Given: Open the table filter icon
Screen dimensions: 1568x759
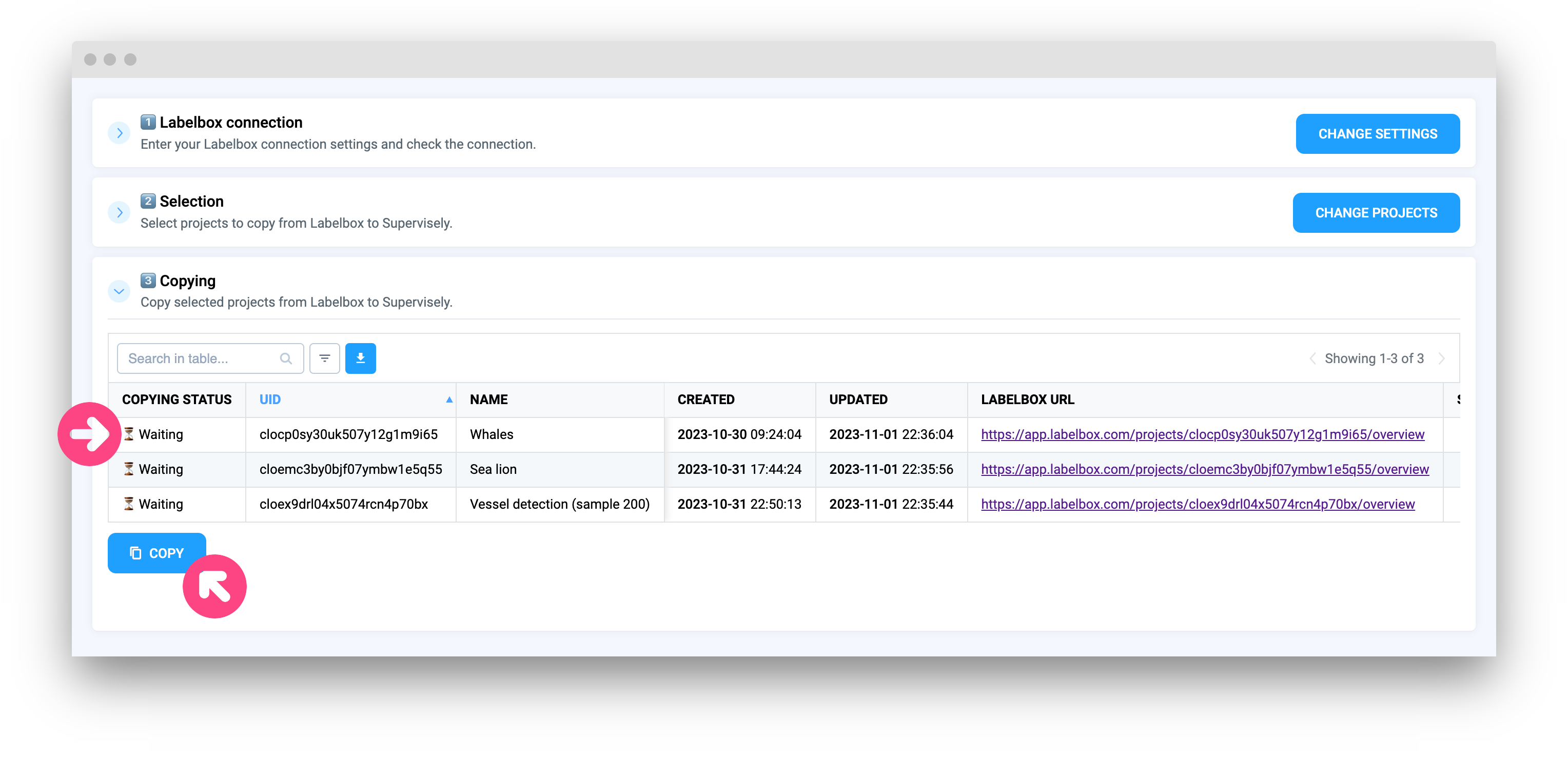Looking at the screenshot, I should click(x=324, y=358).
